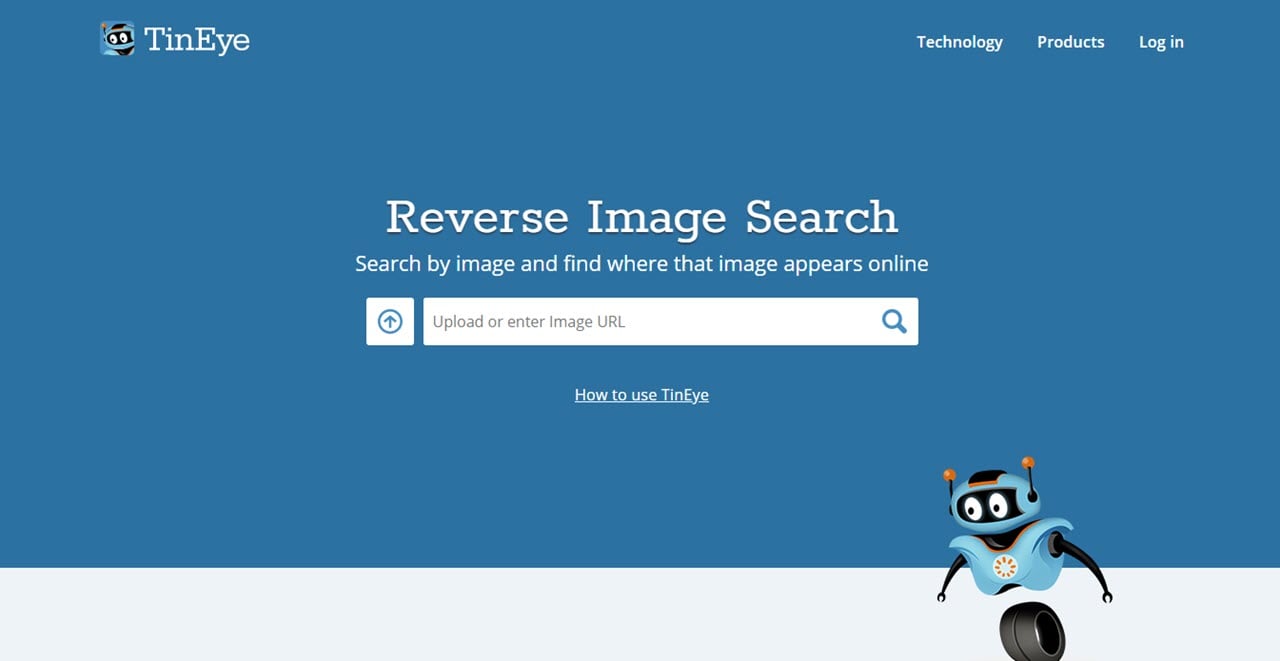Open the Products menu item
Viewport: 1280px width, 661px height.
[x=1070, y=42]
